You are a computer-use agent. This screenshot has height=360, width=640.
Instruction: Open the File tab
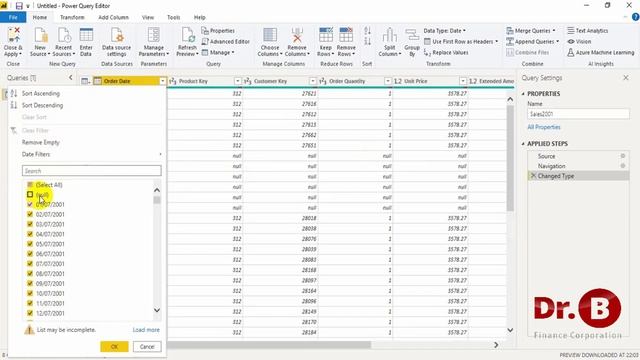[13, 17]
